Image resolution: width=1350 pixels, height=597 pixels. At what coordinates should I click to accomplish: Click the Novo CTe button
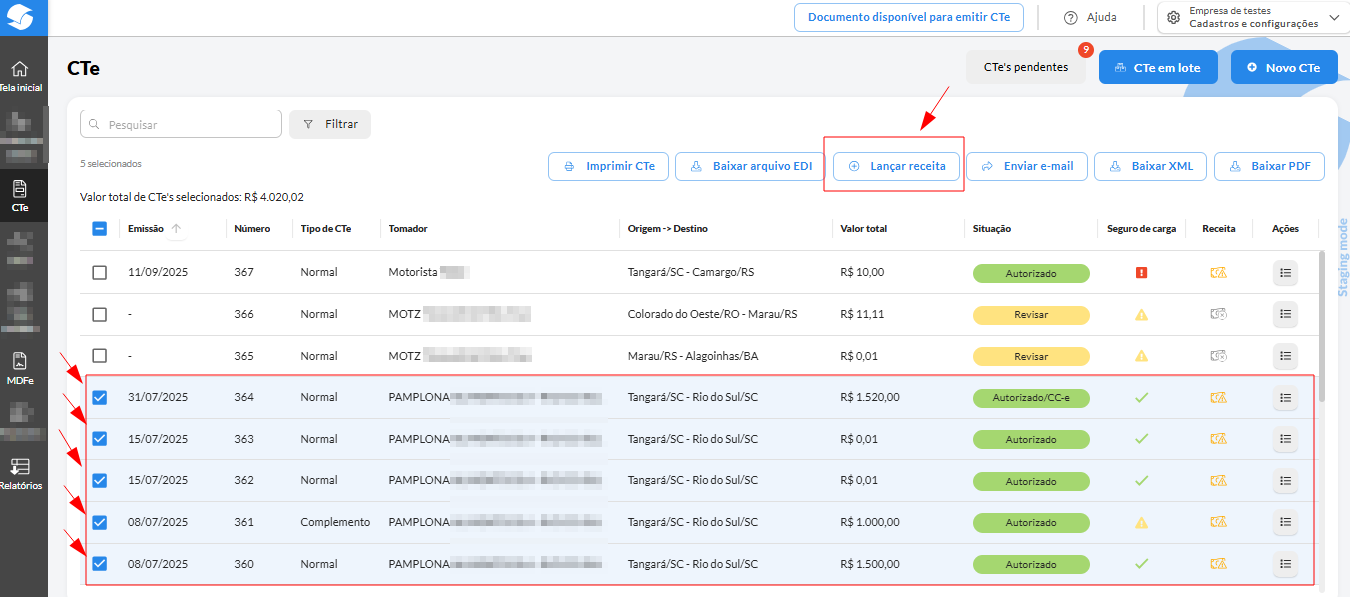[1284, 68]
